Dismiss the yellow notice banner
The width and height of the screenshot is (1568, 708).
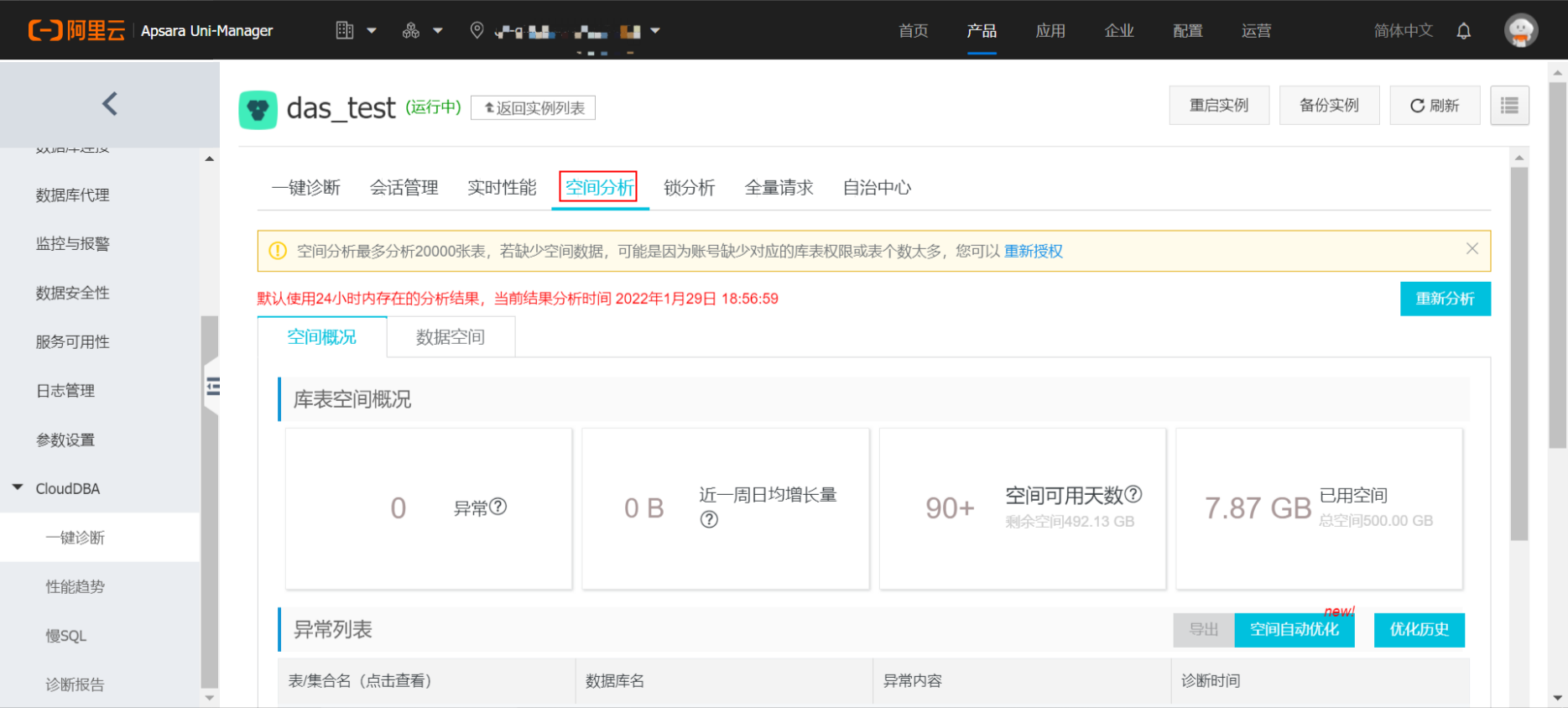[1472, 248]
